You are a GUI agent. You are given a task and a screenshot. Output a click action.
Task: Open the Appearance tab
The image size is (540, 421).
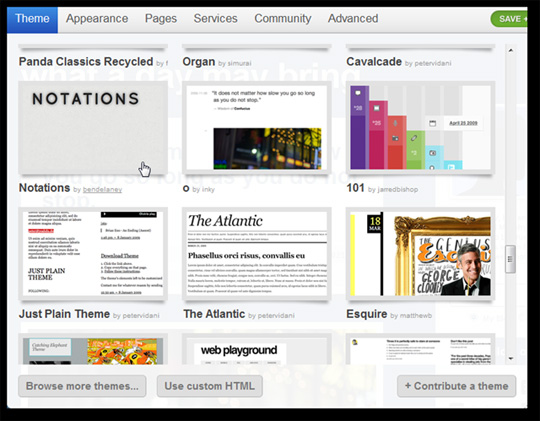(97, 19)
